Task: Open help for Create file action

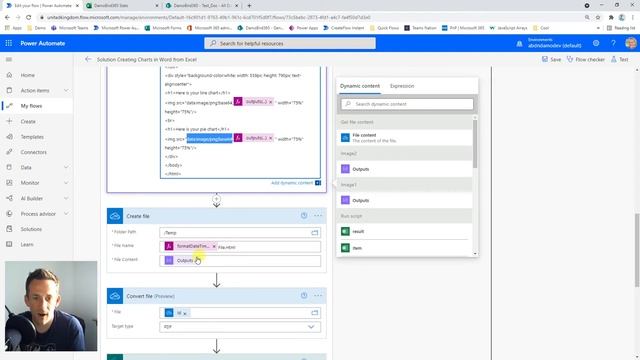Action: 304,216
